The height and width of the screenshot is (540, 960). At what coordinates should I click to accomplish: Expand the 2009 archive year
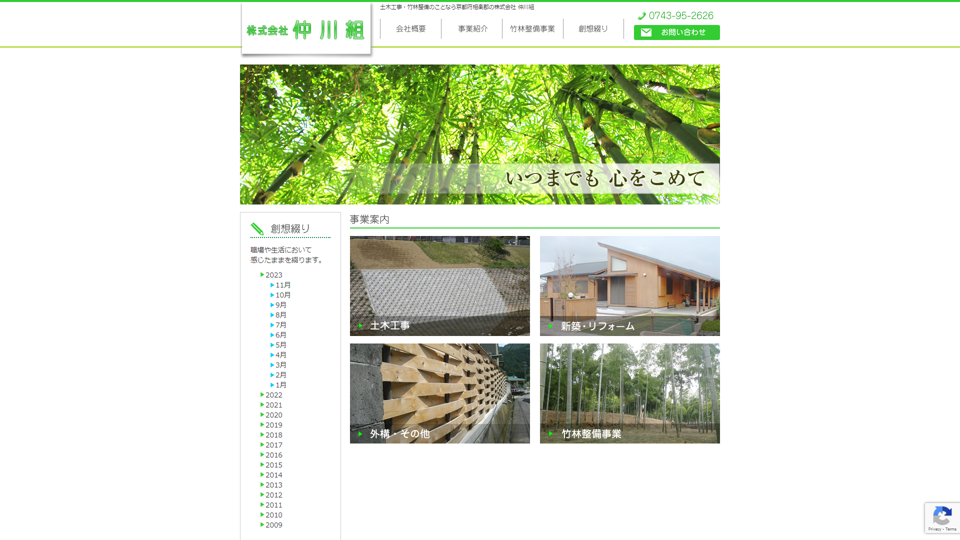(x=262, y=525)
